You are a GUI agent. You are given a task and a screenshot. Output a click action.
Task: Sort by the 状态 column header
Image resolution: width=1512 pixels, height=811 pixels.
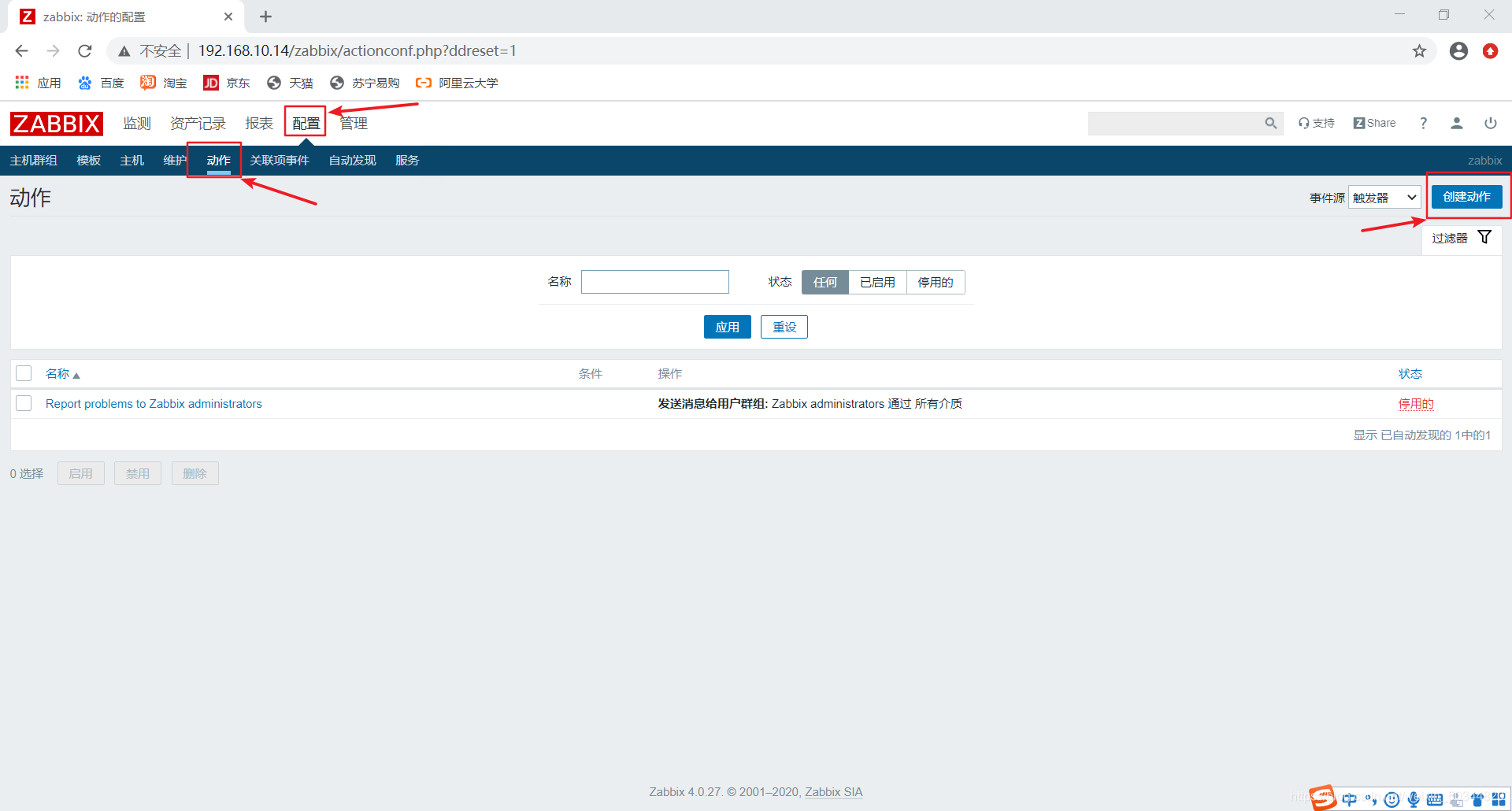point(1410,374)
